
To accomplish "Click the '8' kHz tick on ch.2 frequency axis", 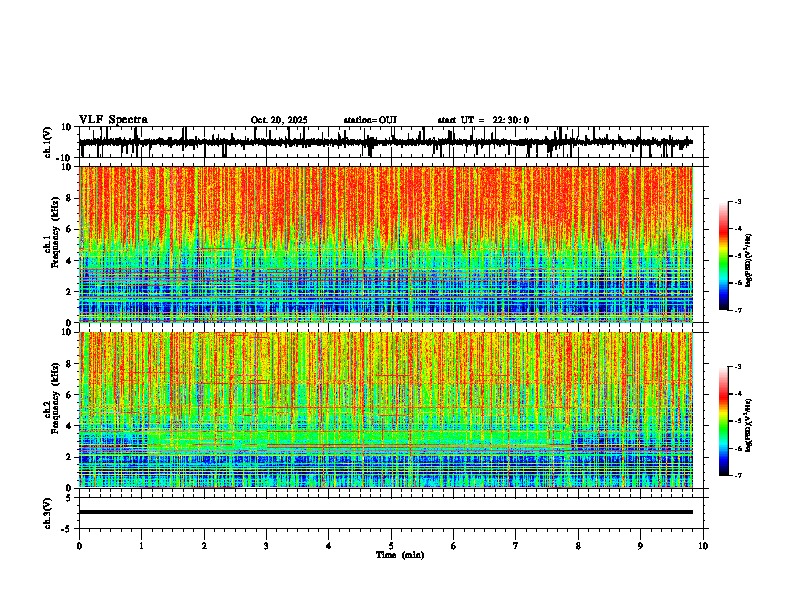I will pyautogui.click(x=70, y=364).
